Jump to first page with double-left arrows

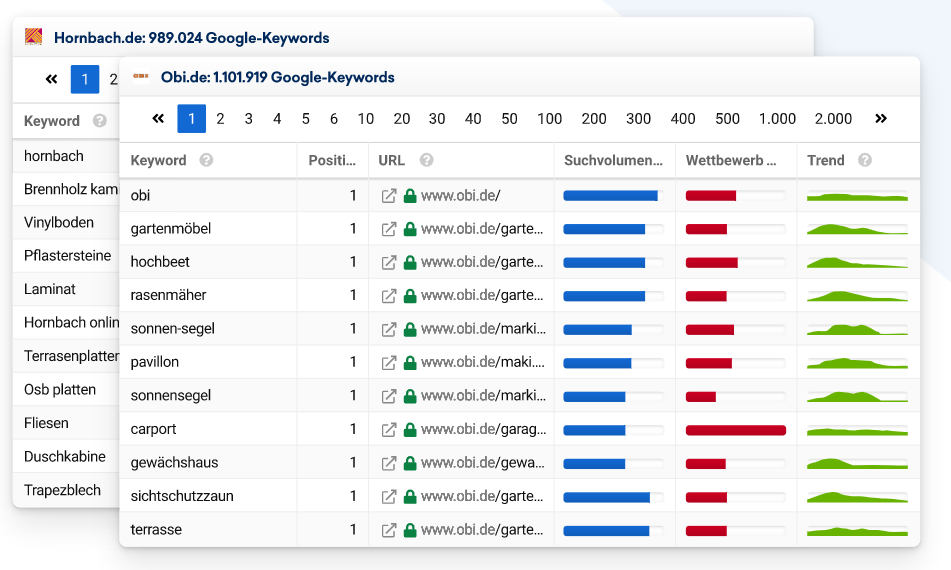pos(158,119)
